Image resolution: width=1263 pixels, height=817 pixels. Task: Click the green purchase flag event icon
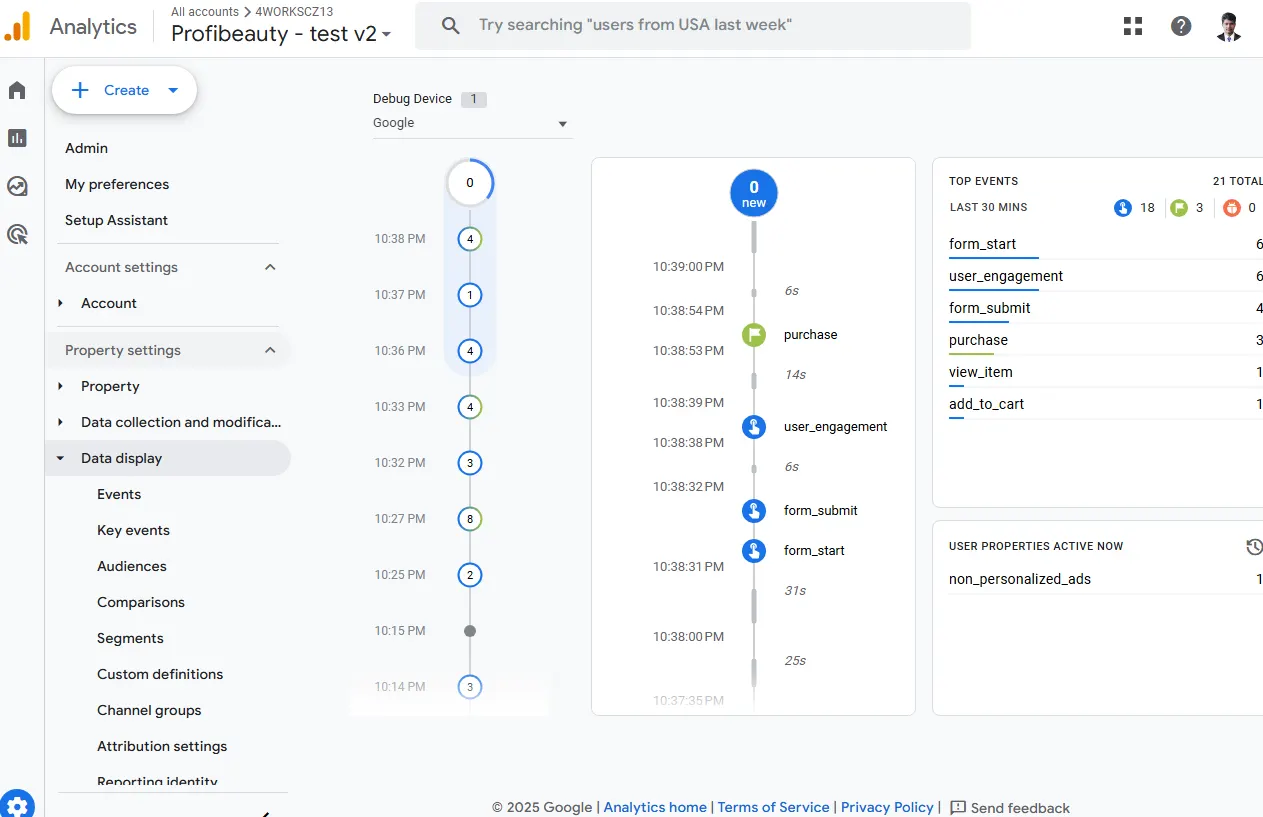754,335
